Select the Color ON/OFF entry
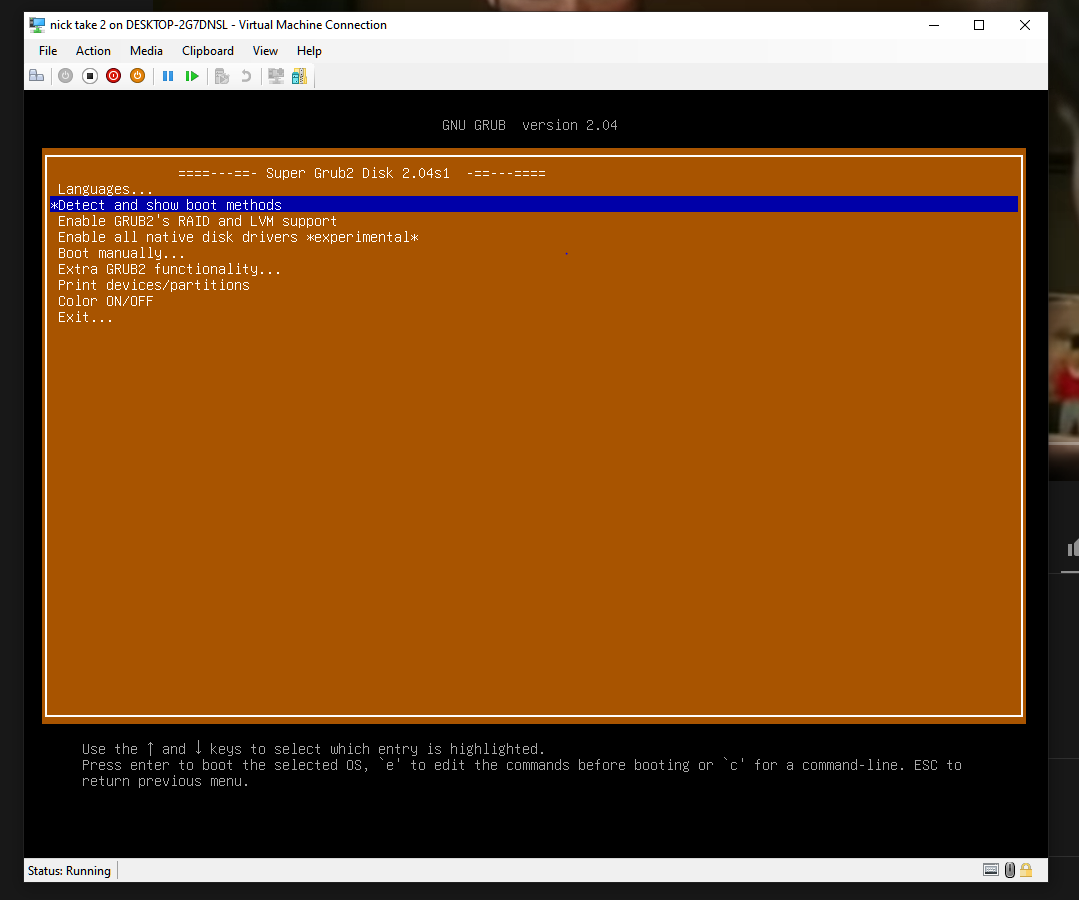The image size is (1079, 900). coord(534,301)
